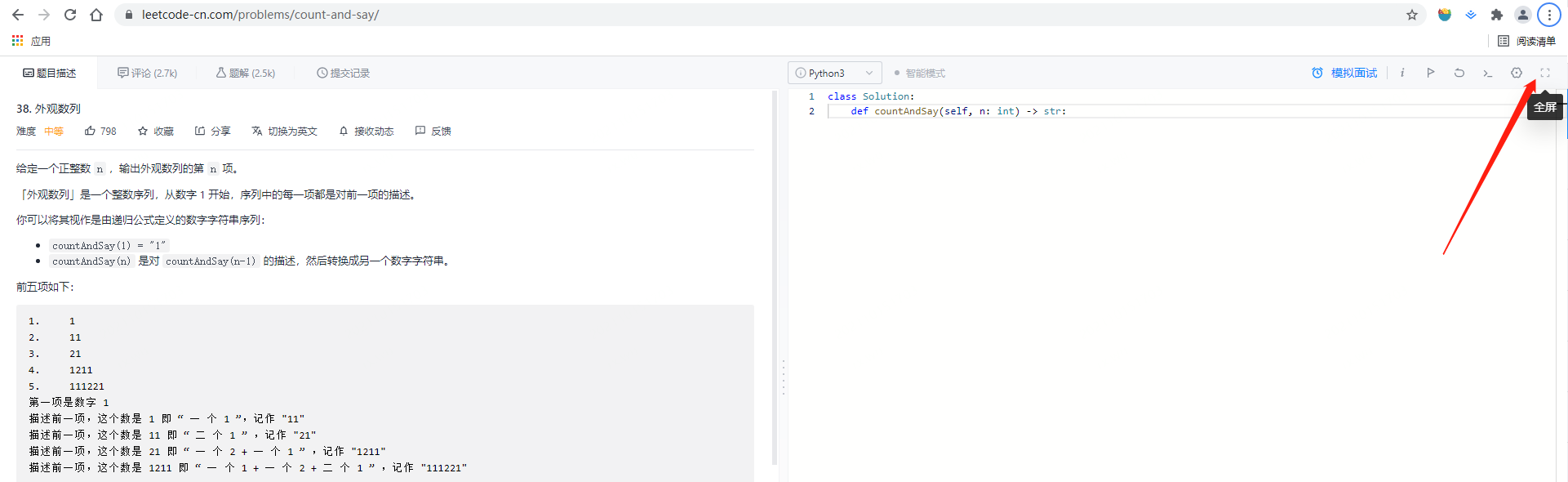Screen dimensions: 1568x482
Task: Subscribe to updates via 接收动态
Action: tap(366, 131)
